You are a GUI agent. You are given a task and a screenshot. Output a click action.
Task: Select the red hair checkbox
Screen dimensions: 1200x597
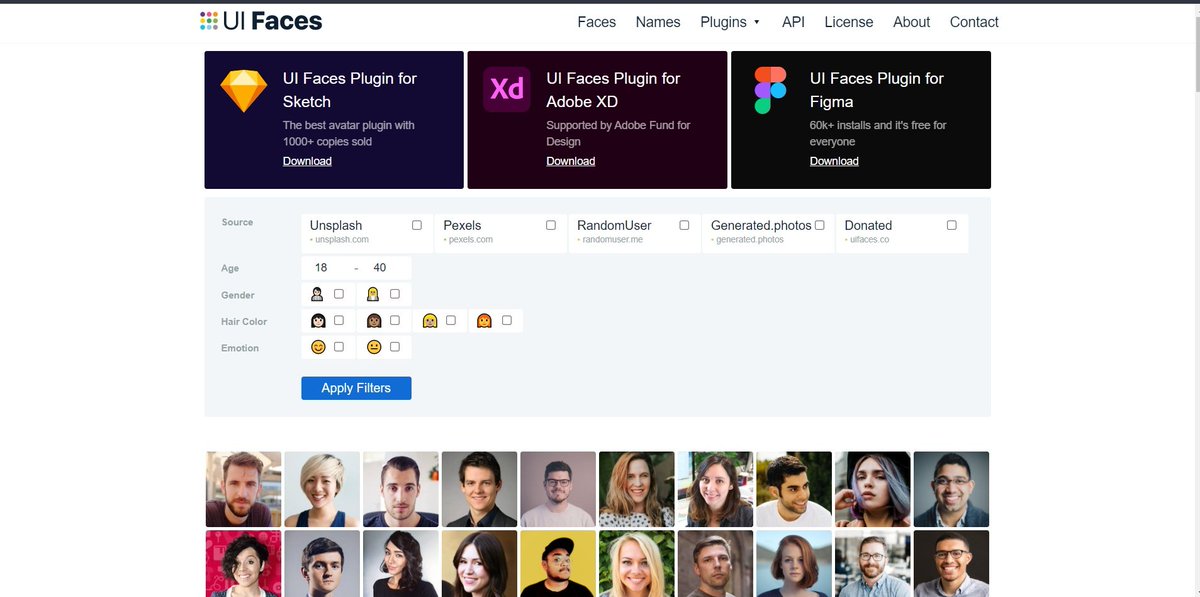[507, 321]
